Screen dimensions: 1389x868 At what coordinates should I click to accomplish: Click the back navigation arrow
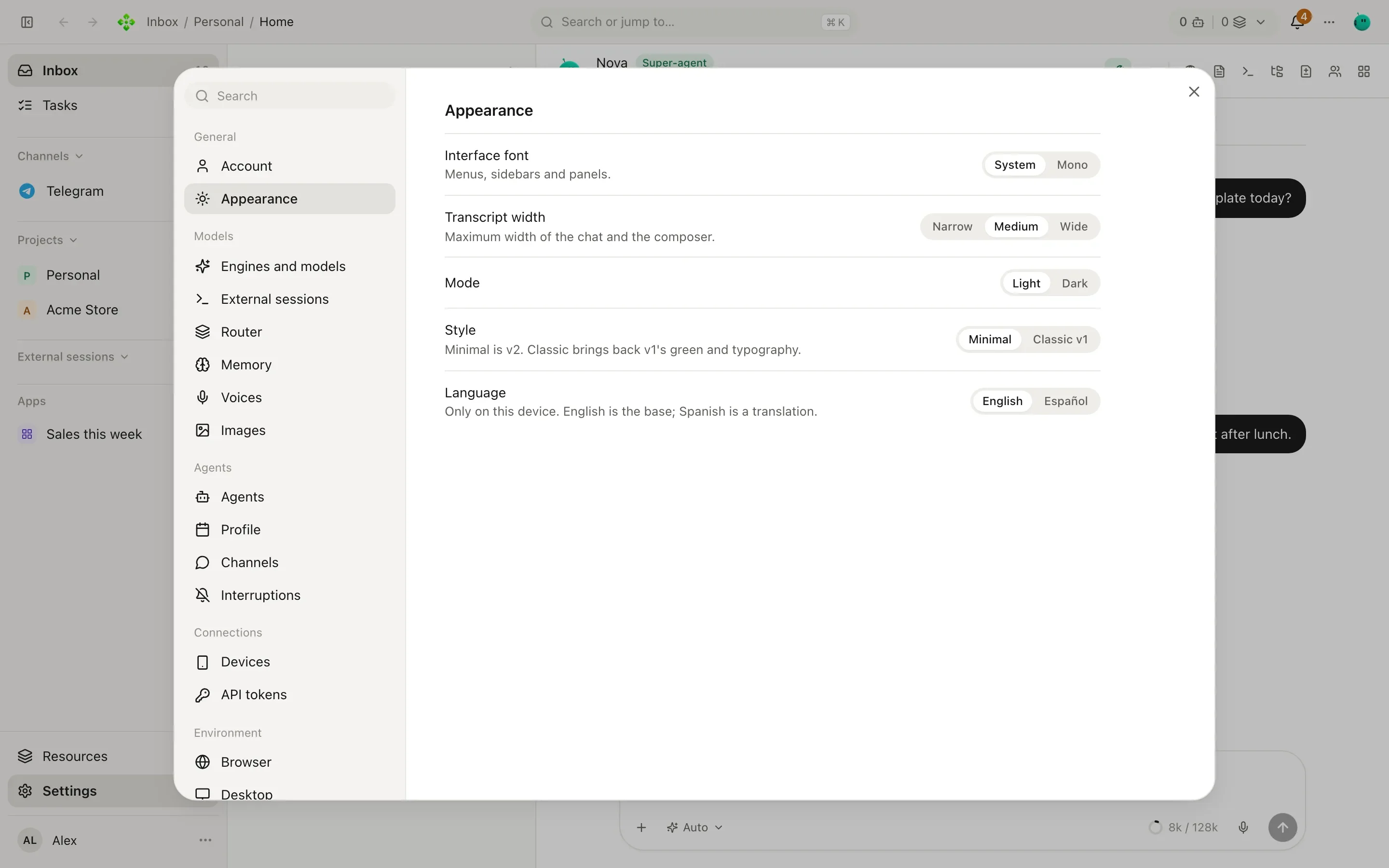[x=64, y=22]
